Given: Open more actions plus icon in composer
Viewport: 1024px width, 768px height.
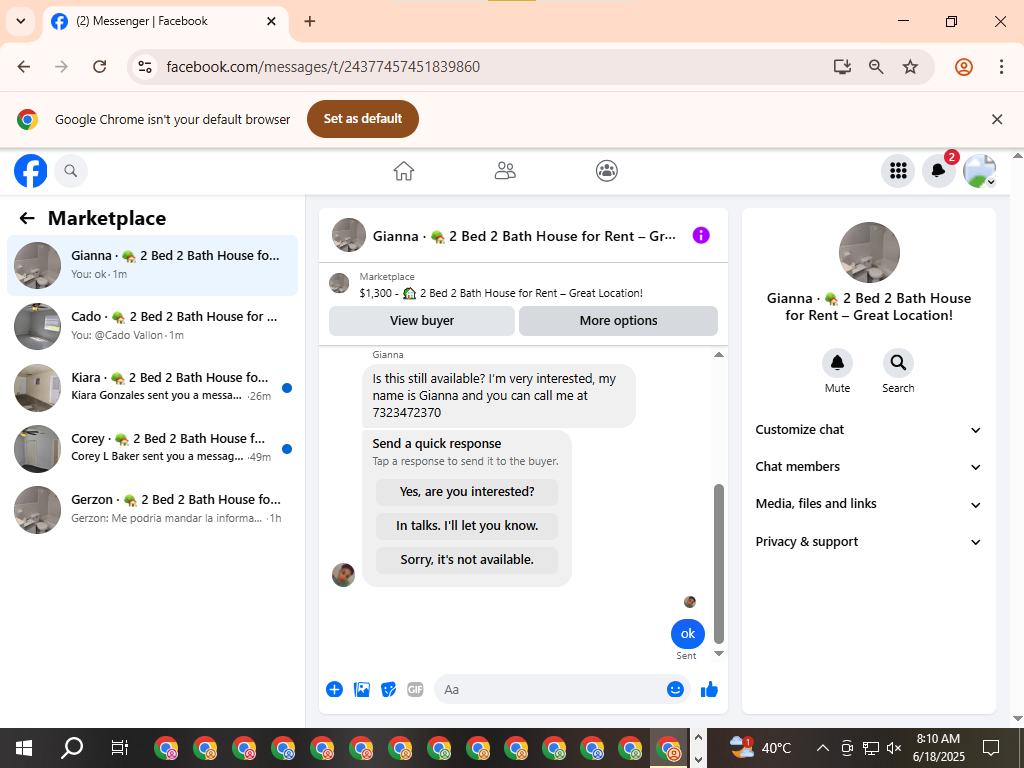Looking at the screenshot, I should pyautogui.click(x=334, y=689).
